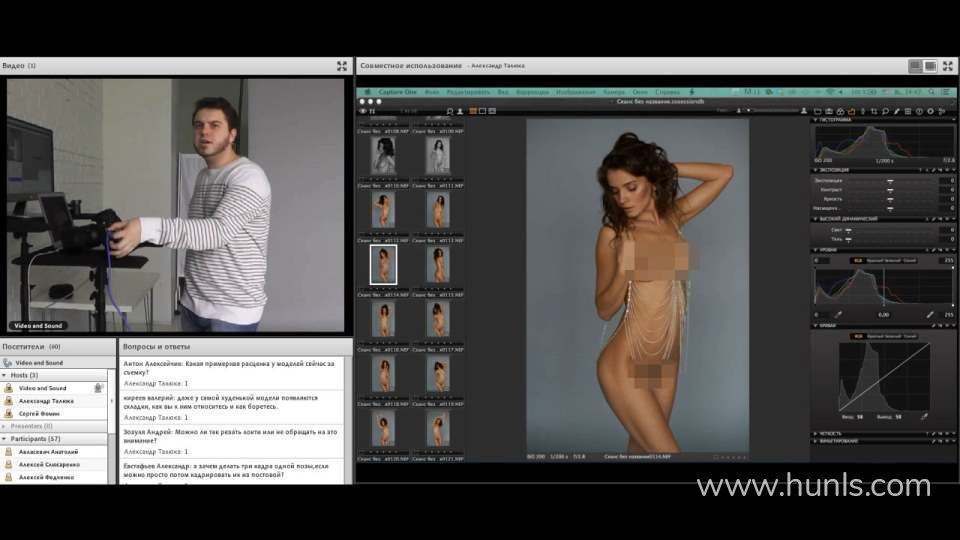Select host Сергей Фомин in attendee list

[39, 414]
